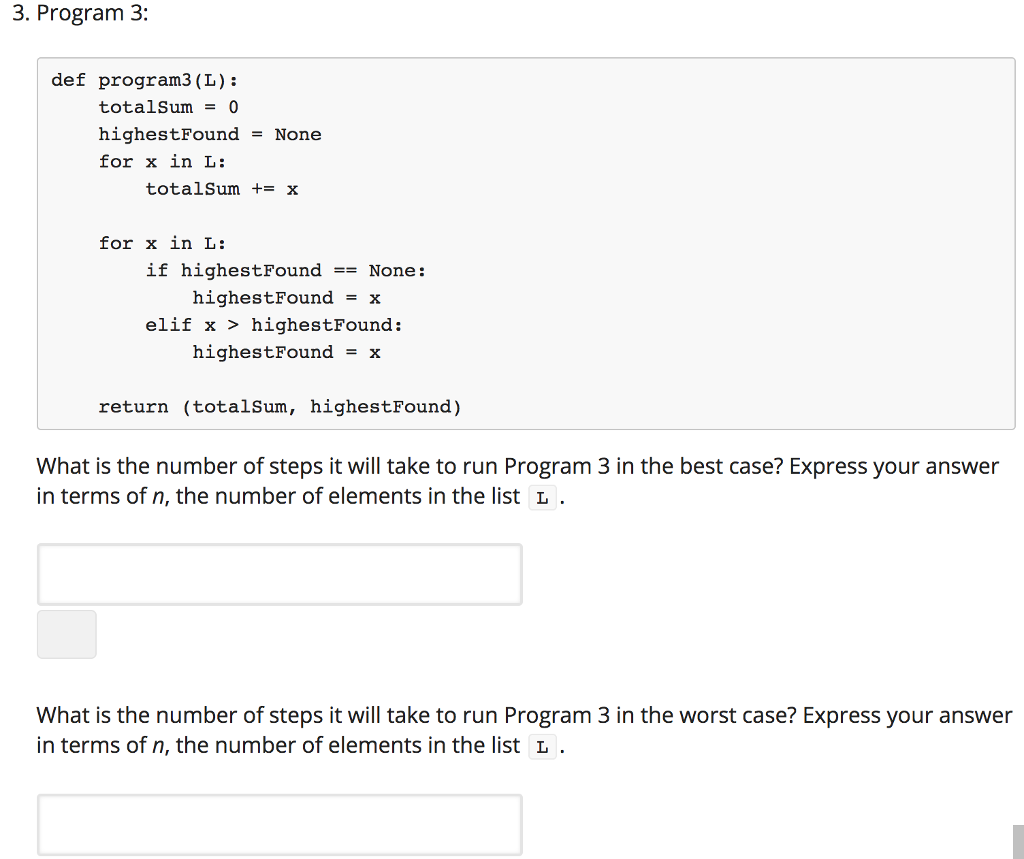Select the L code label in the worst case question
This screenshot has height=859, width=1024.
click(541, 746)
